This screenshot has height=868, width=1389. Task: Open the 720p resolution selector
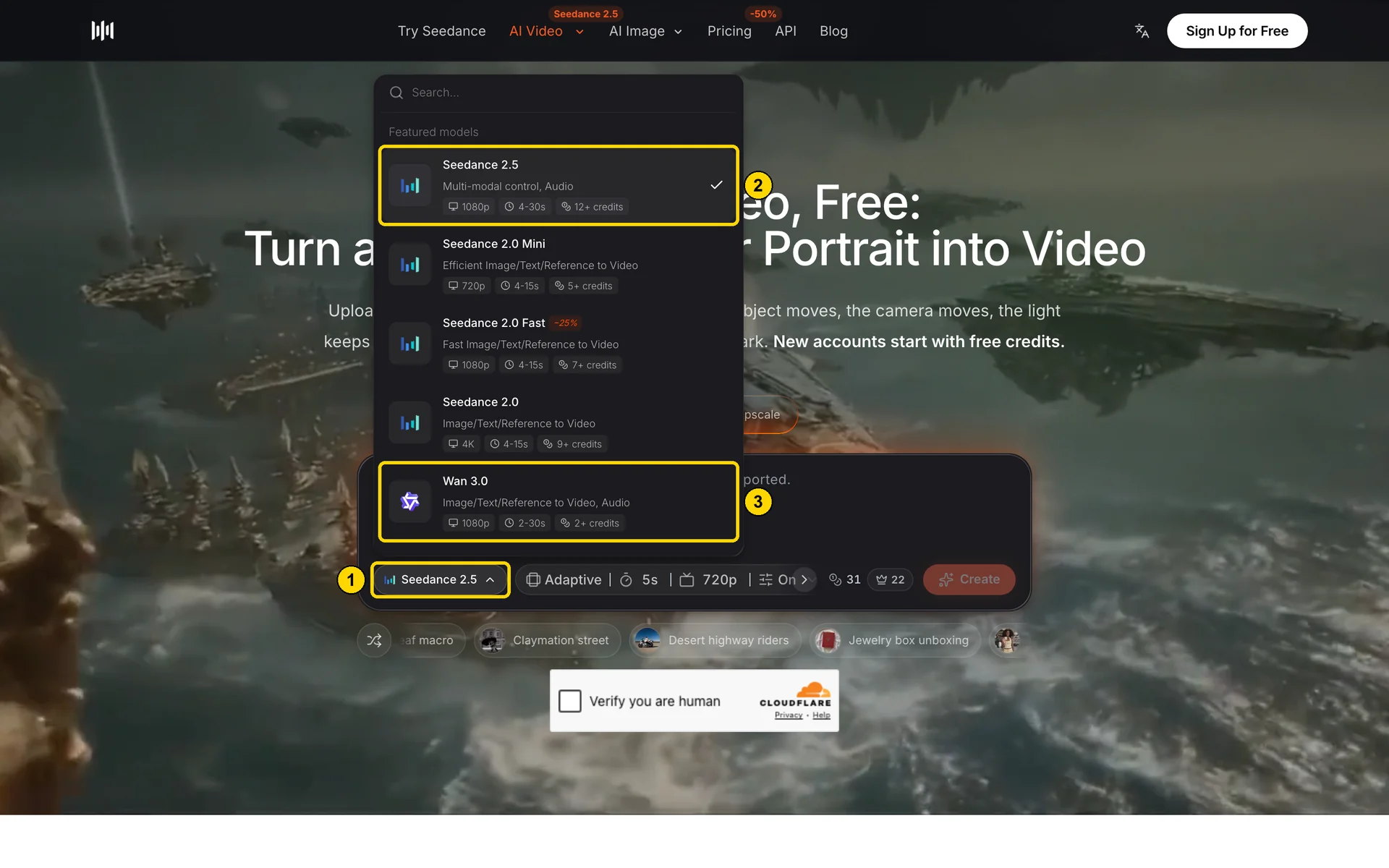708,579
